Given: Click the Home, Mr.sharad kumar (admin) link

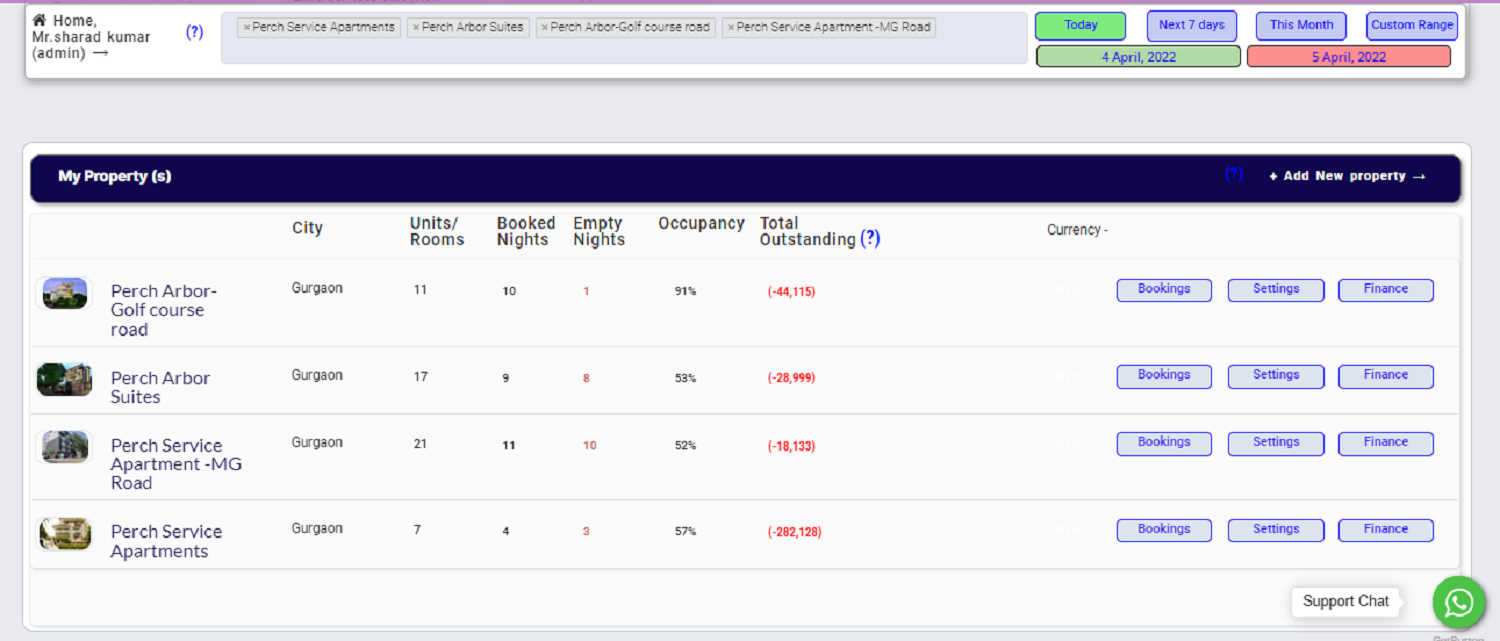Looking at the screenshot, I should click(x=91, y=36).
